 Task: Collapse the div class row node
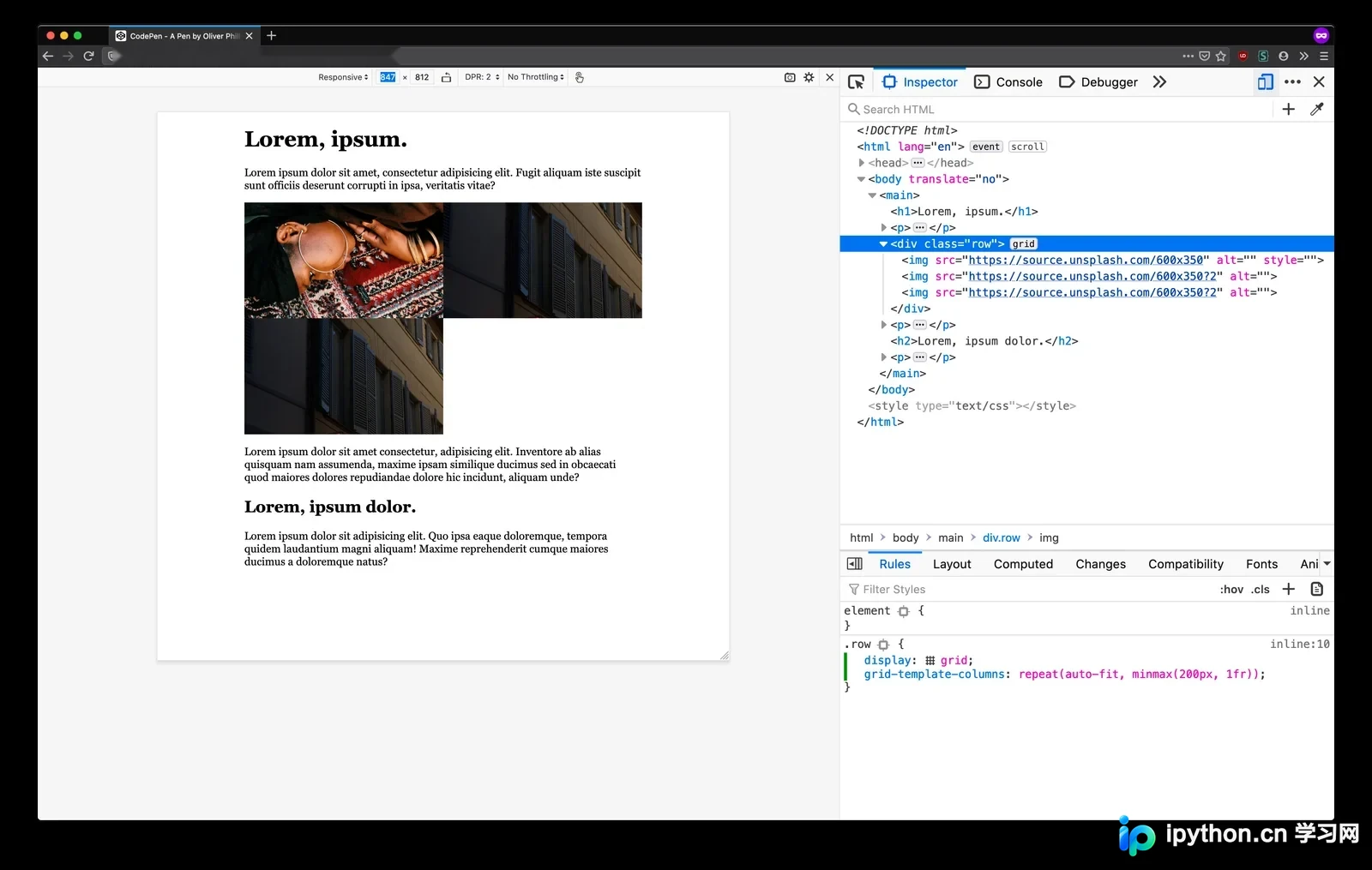click(883, 244)
